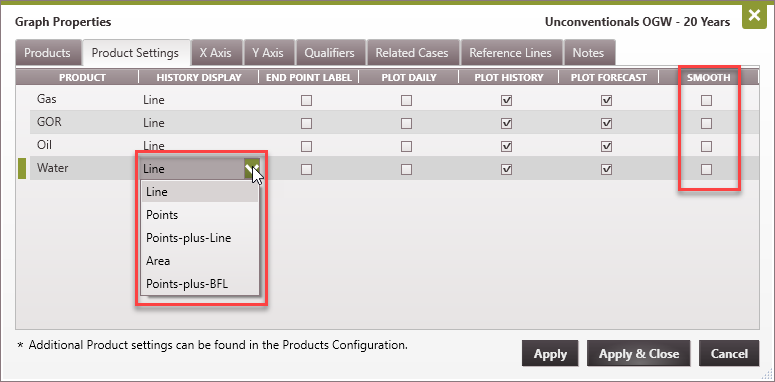
Task: Open the Y Axis tab
Action: [268, 53]
